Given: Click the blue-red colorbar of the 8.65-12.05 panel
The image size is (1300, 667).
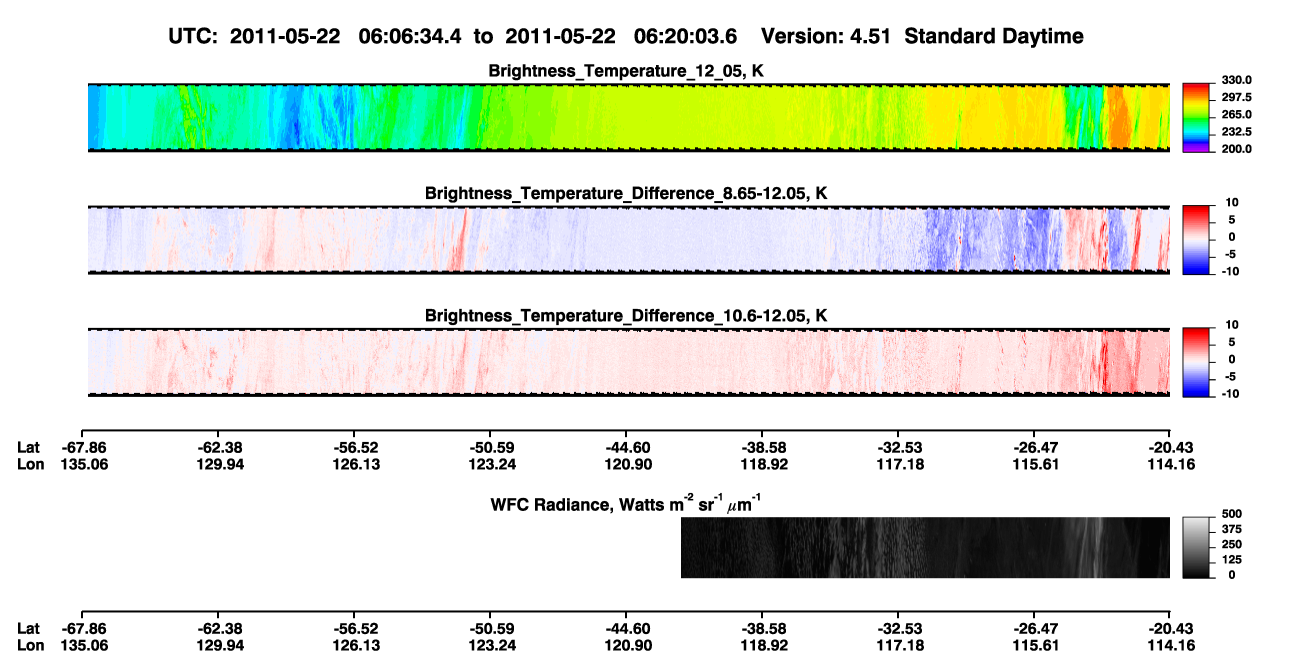Looking at the screenshot, I should 1196,239.
